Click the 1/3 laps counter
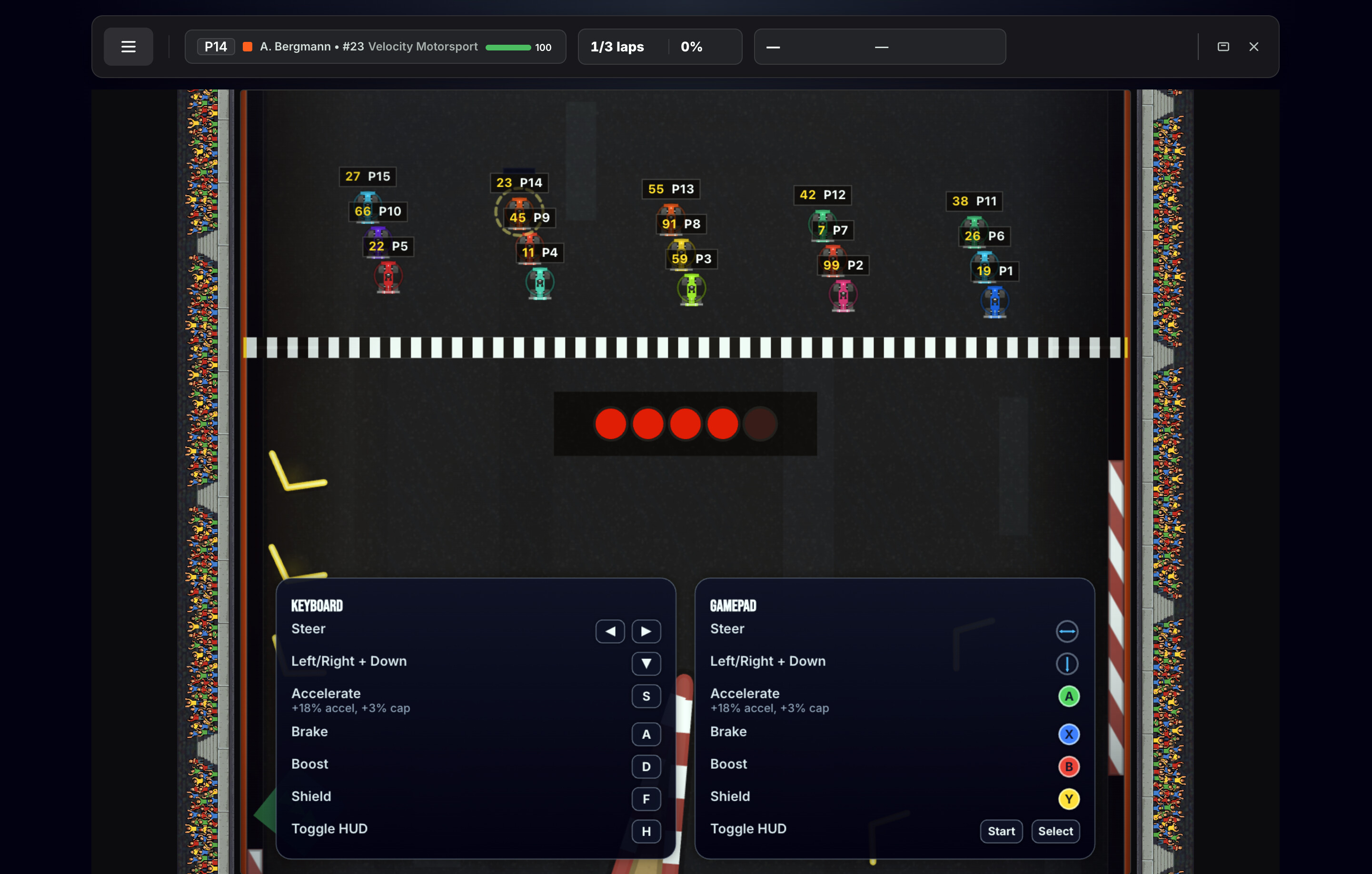Viewport: 1372px width, 874px height. (x=617, y=47)
